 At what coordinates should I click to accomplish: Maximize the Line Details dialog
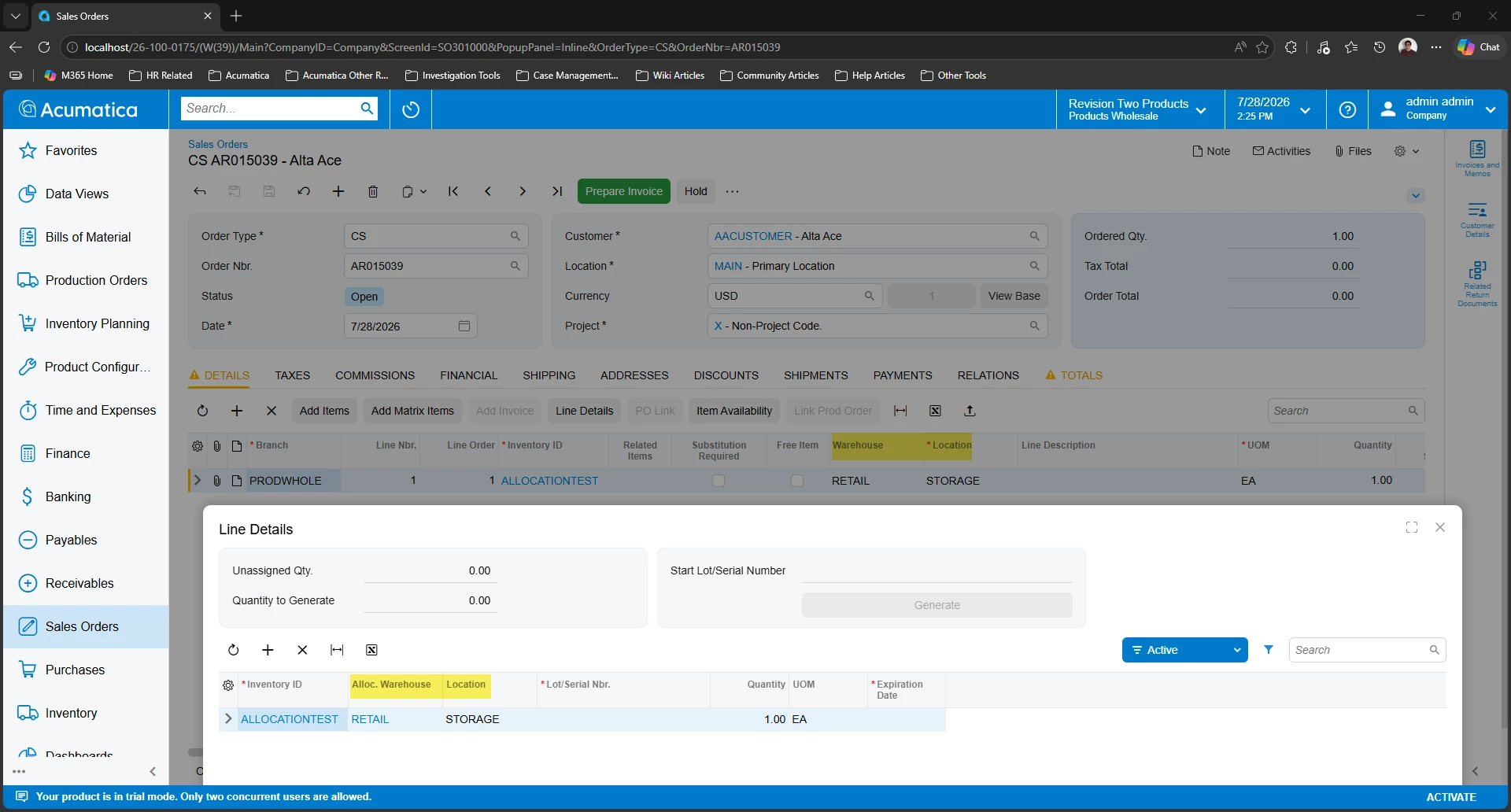(x=1412, y=527)
